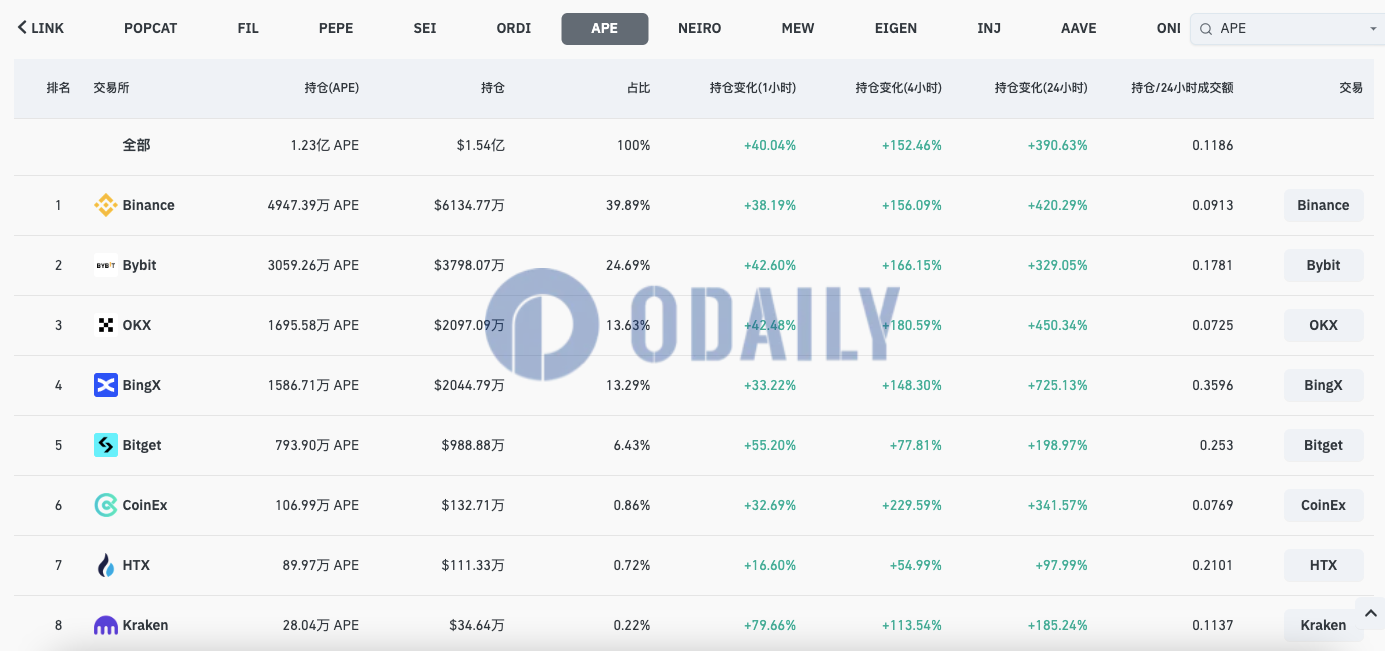Click Binance's 4947.39万 APE holdings cell
This screenshot has width=1385, height=651.
click(x=313, y=205)
